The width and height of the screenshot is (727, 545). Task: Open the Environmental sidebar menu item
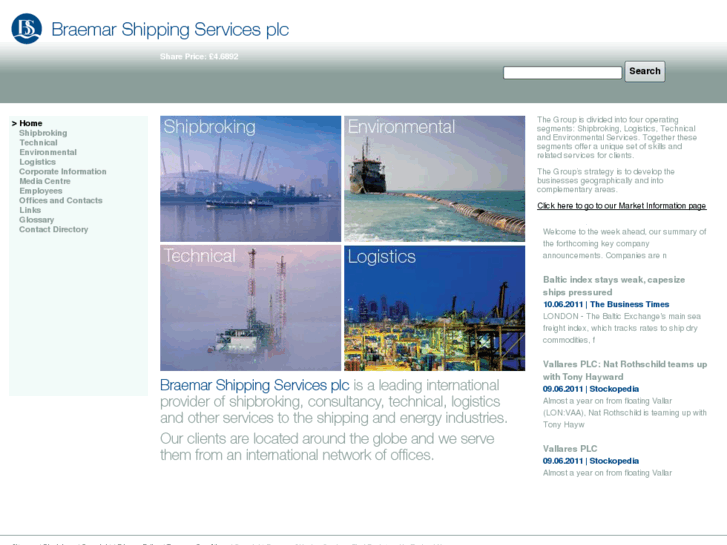pos(48,153)
